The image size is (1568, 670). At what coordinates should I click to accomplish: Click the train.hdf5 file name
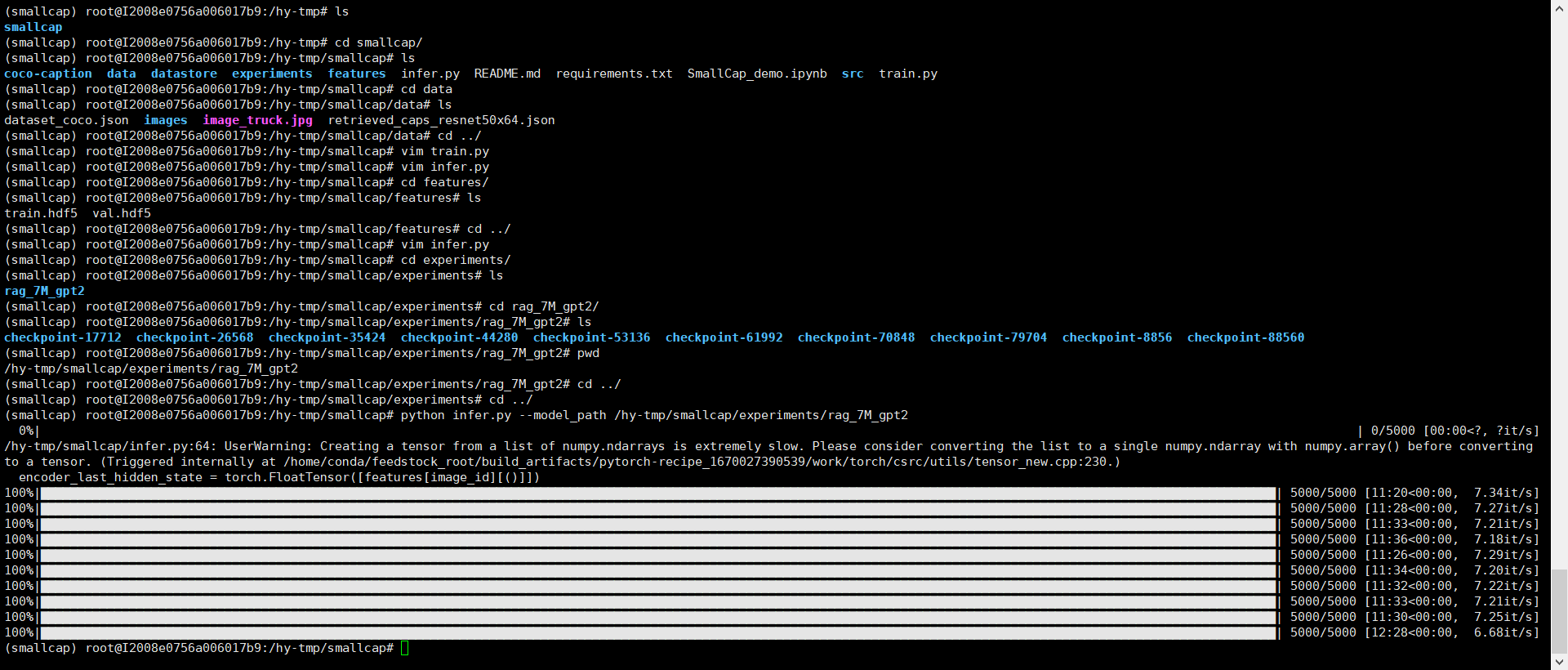point(41,213)
